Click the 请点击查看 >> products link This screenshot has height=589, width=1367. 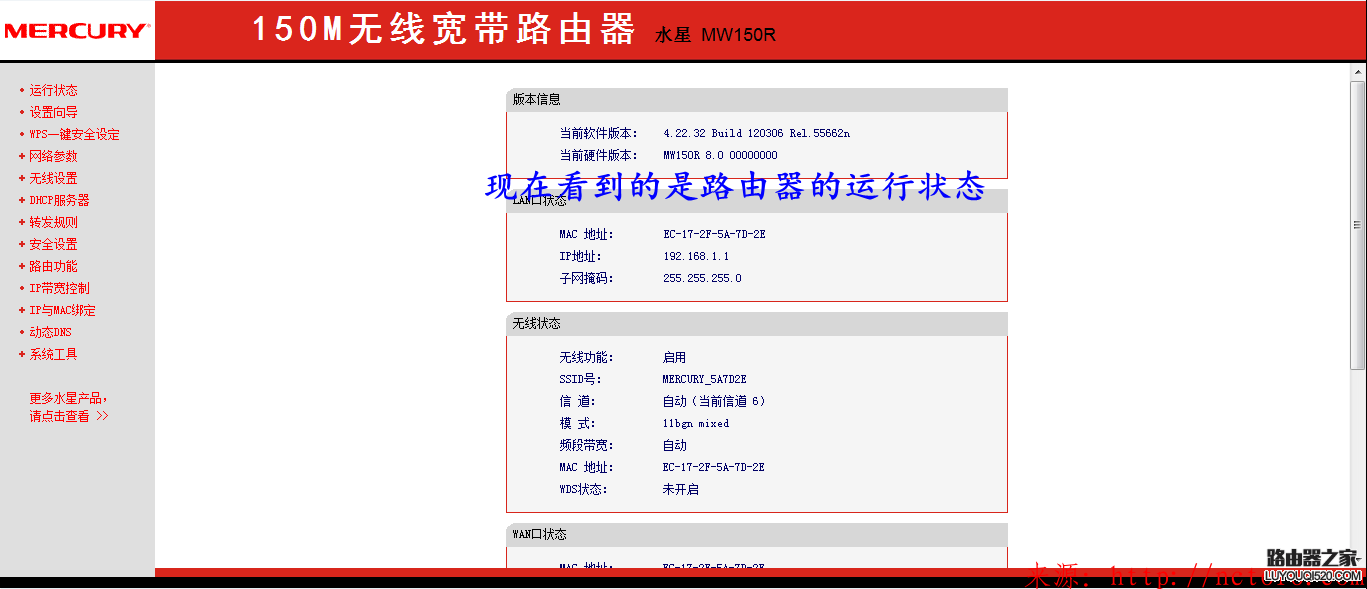tap(69, 416)
